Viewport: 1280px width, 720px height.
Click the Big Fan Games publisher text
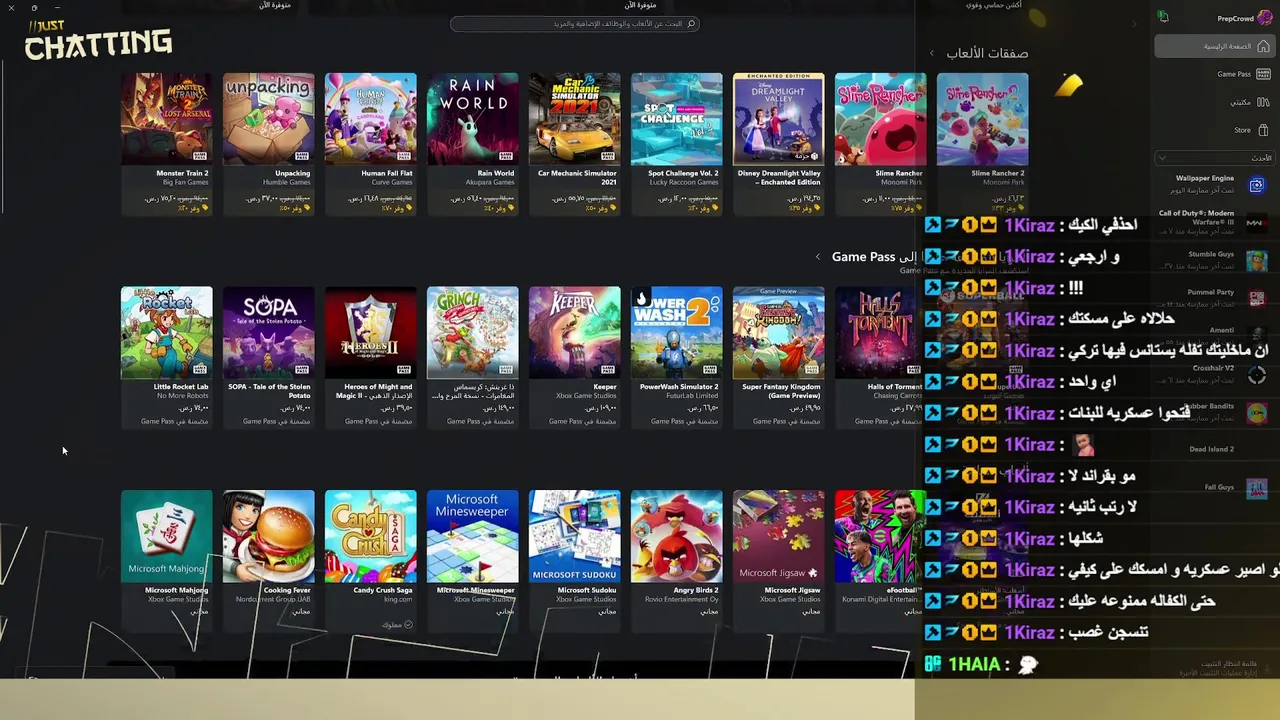(x=187, y=182)
